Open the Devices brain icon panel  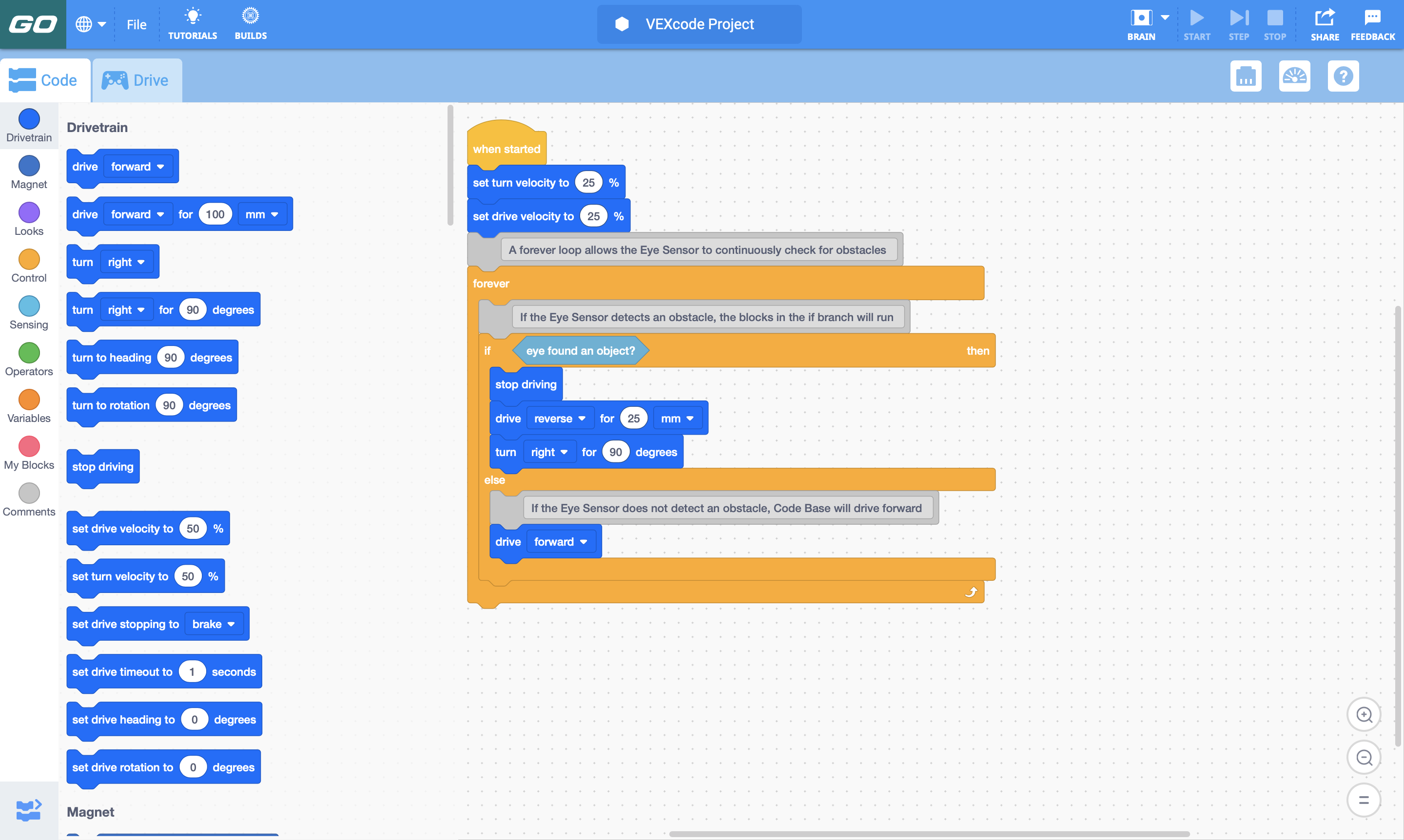(x=1246, y=76)
